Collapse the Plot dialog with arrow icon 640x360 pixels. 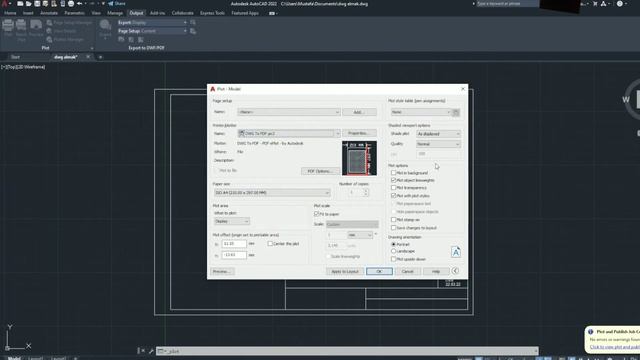(456, 271)
